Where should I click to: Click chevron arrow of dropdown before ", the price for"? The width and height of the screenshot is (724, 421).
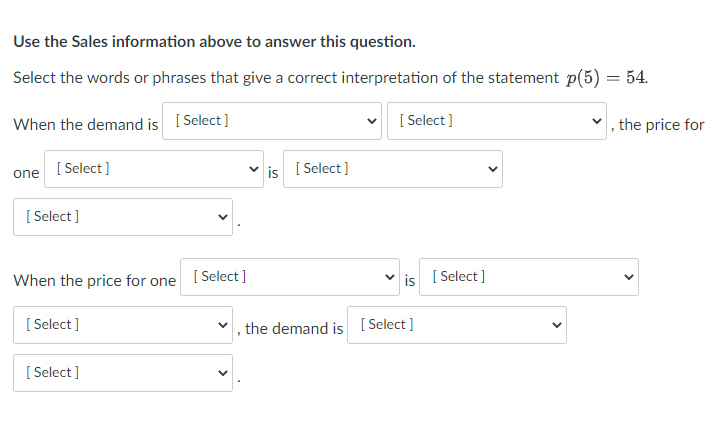pos(597,121)
